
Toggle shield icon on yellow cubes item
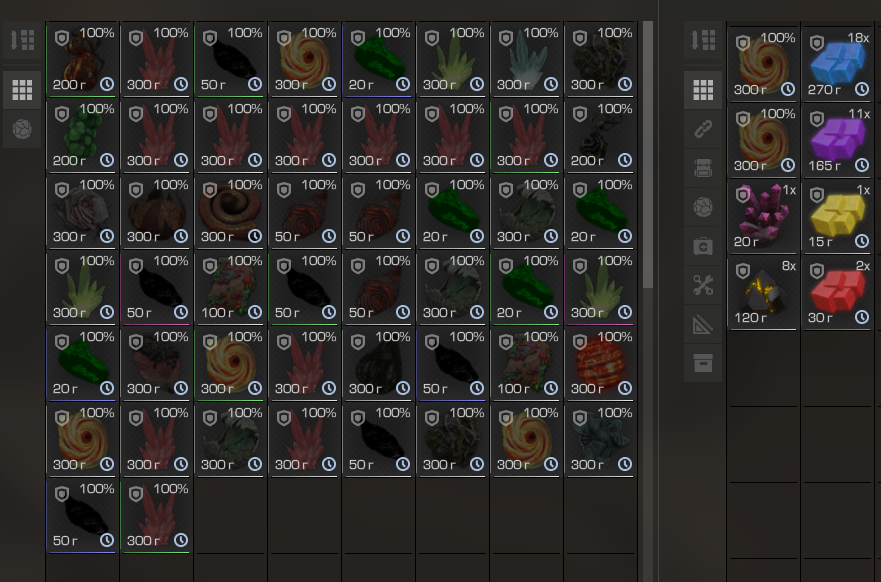click(817, 195)
